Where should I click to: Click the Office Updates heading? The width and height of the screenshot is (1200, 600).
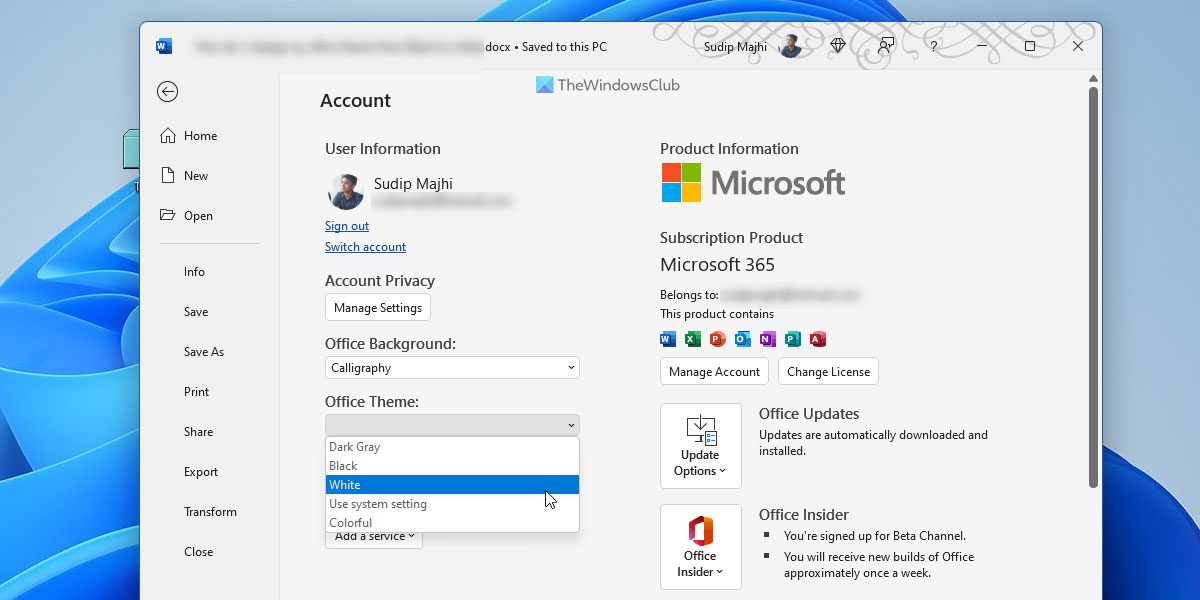pos(809,414)
